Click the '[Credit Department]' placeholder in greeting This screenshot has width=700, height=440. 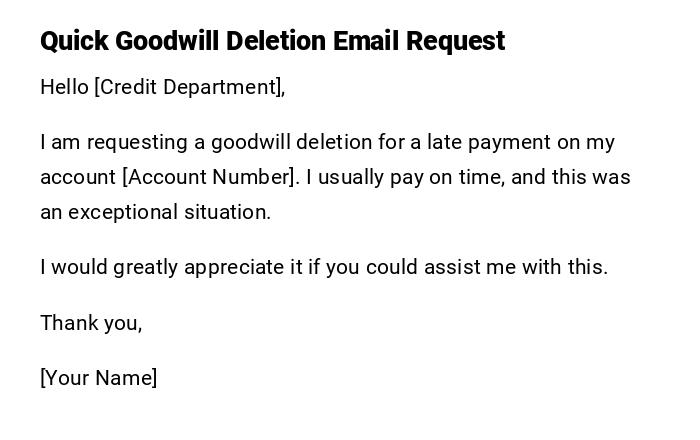click(x=189, y=87)
